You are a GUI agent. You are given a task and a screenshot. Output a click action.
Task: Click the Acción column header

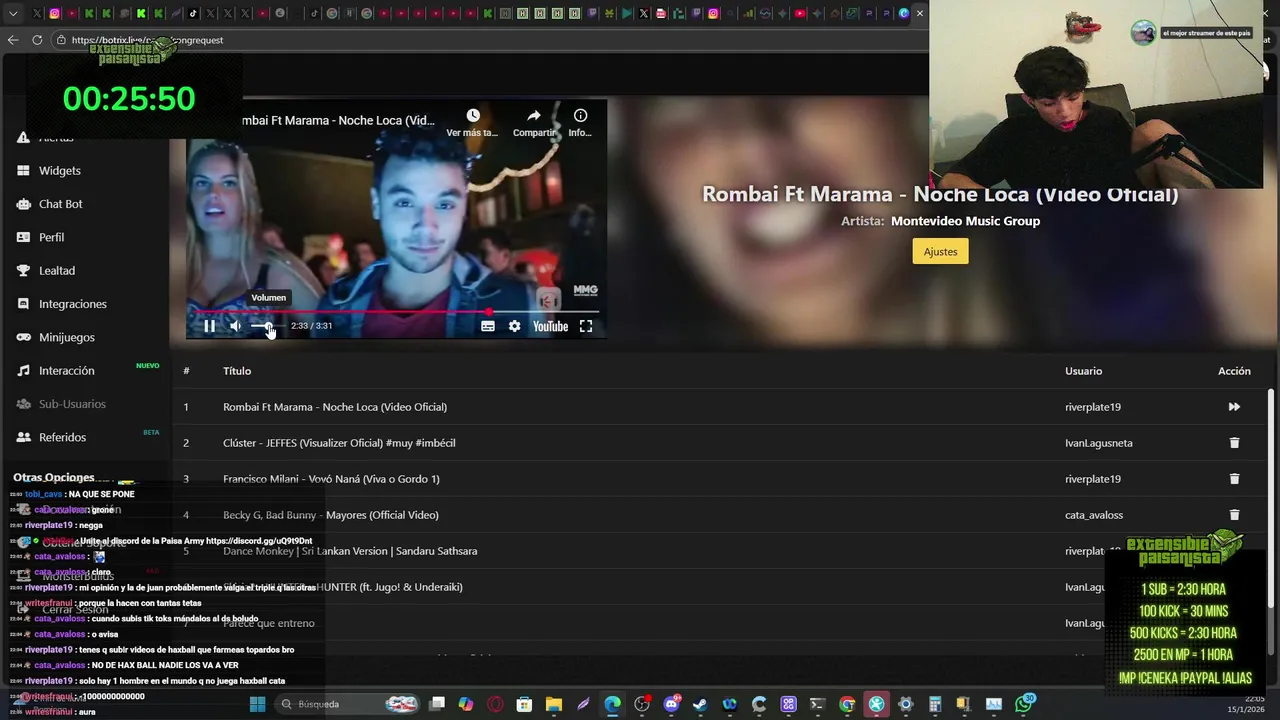point(1234,371)
